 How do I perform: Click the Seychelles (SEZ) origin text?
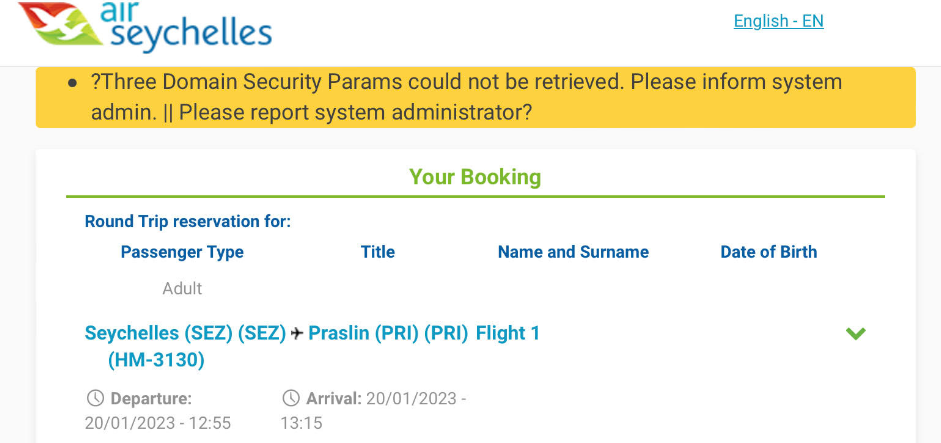coord(185,333)
